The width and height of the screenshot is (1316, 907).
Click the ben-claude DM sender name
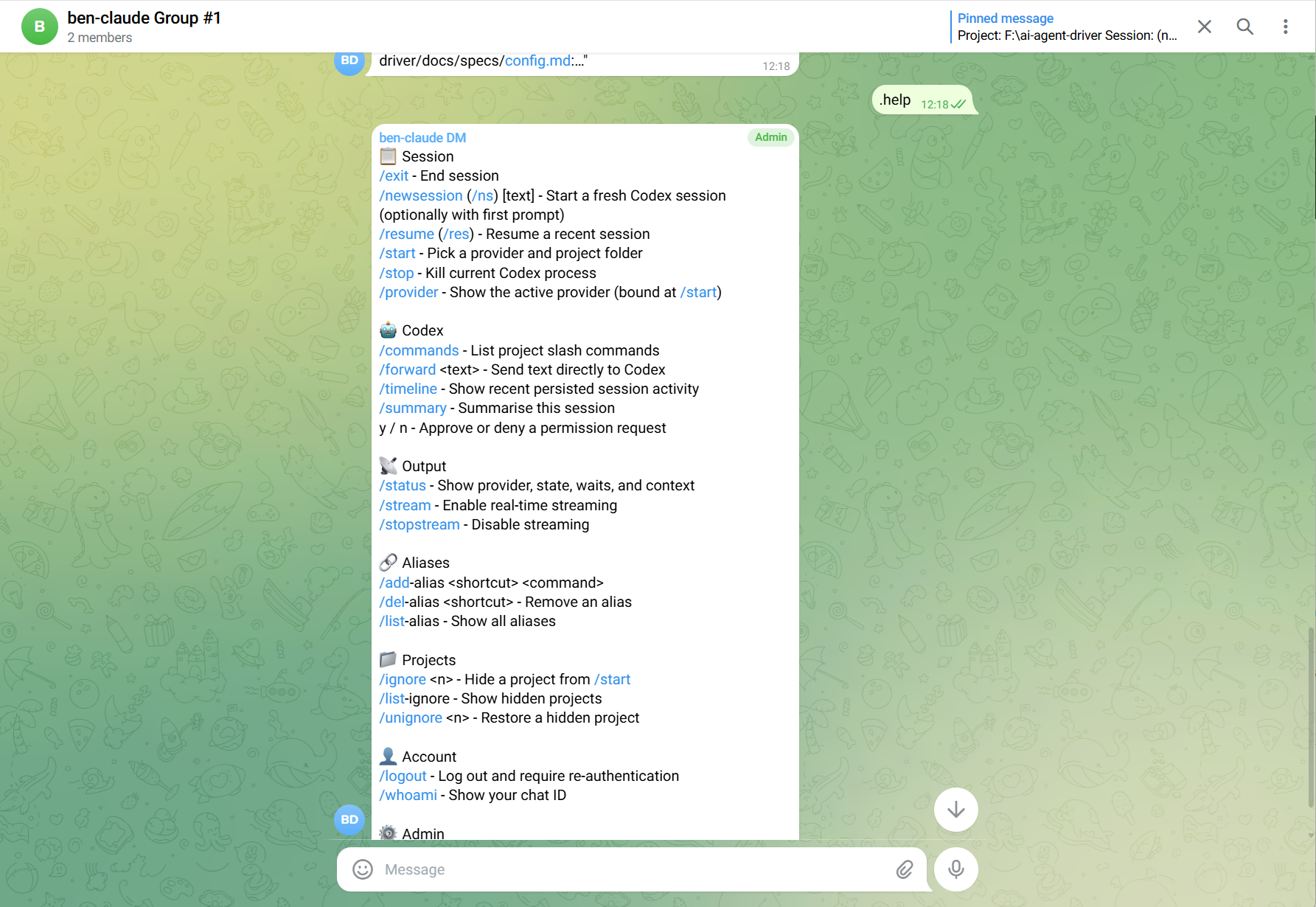pyautogui.click(x=422, y=138)
